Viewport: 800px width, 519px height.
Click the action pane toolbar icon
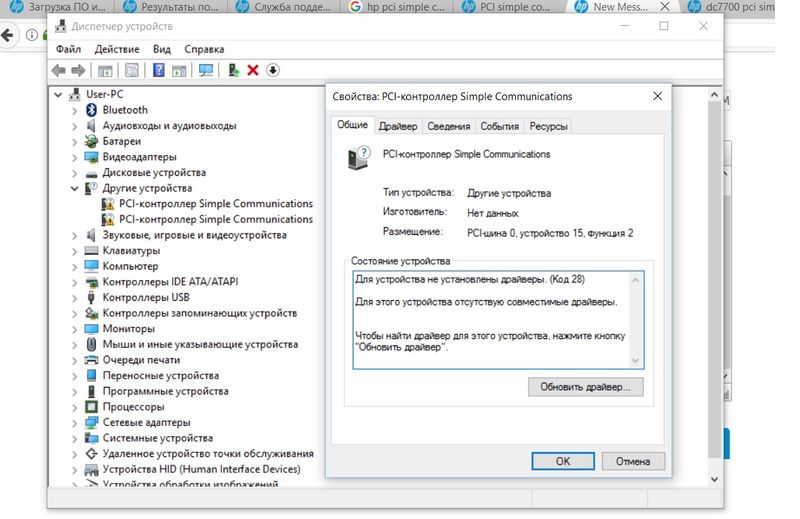click(179, 70)
